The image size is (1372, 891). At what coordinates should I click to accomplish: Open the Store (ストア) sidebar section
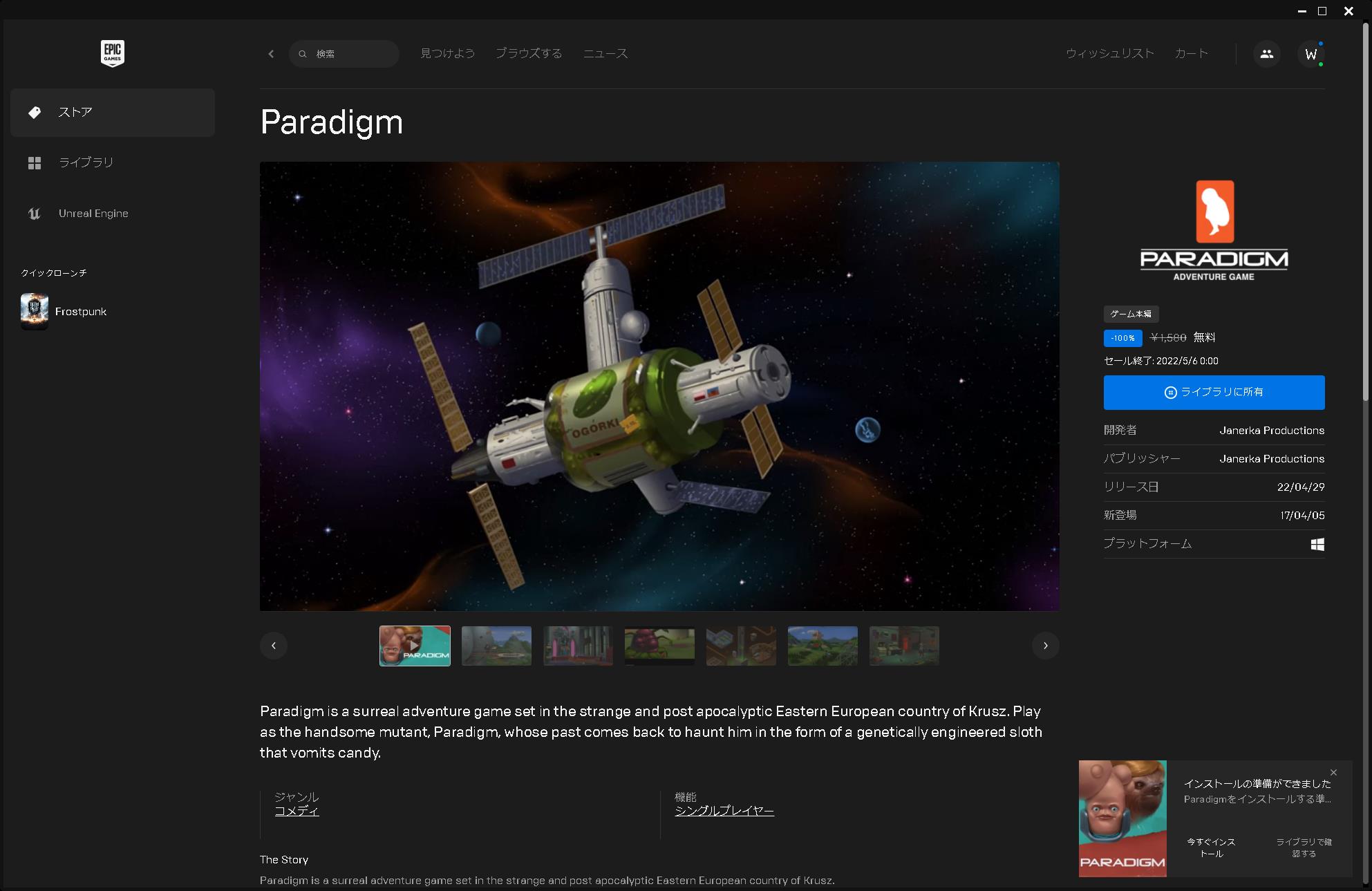112,112
